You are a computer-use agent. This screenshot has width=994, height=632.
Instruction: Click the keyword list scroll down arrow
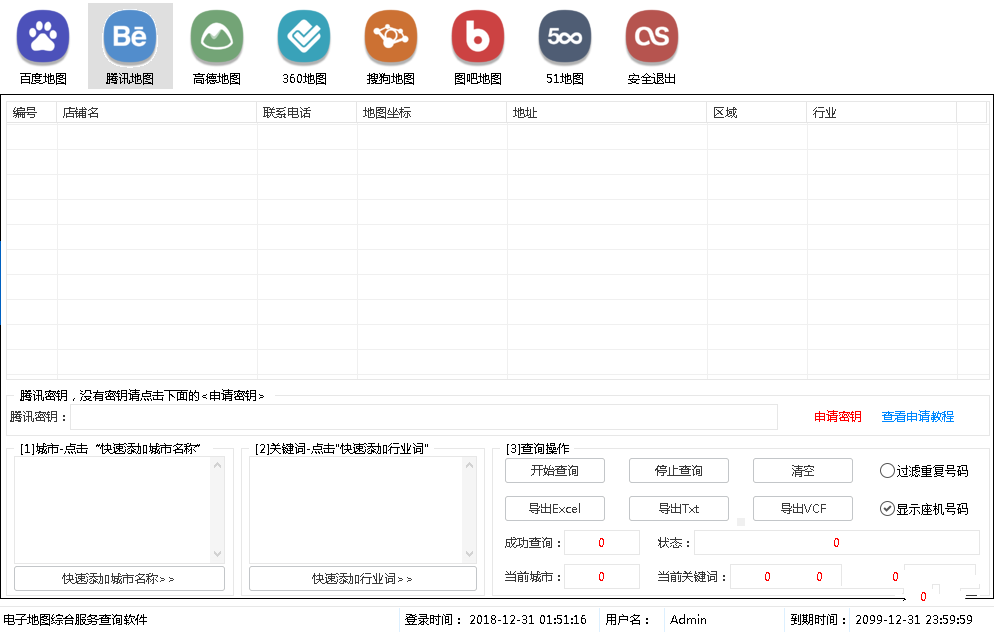pos(470,554)
